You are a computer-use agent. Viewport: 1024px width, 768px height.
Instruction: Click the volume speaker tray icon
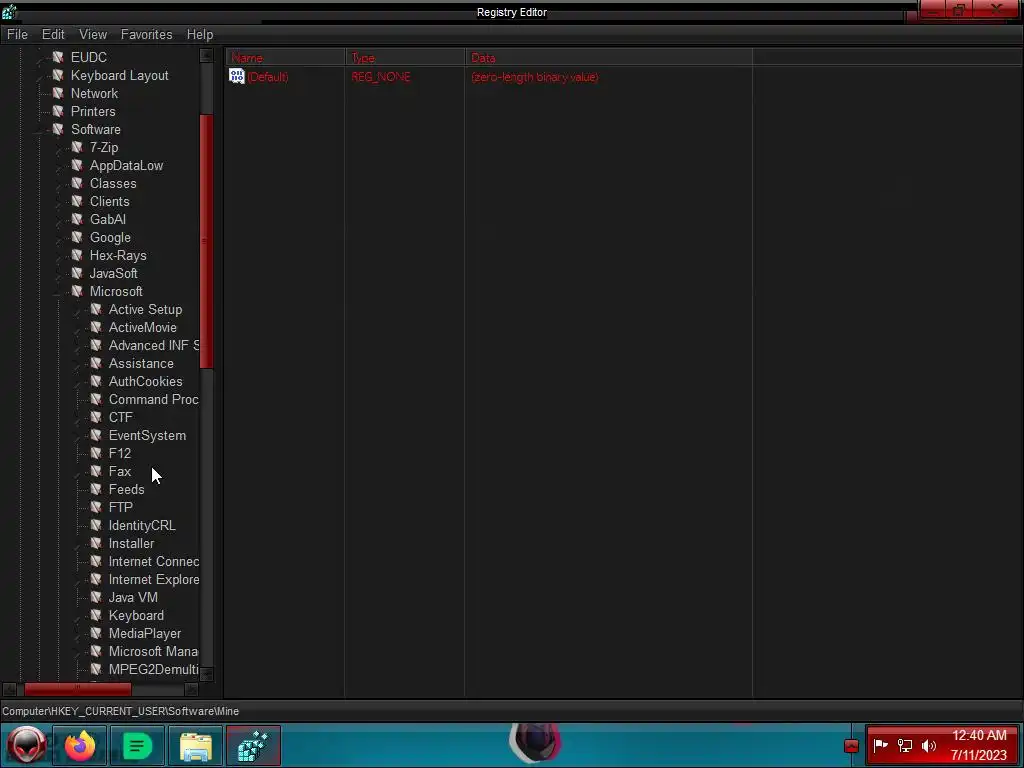pyautogui.click(x=929, y=745)
